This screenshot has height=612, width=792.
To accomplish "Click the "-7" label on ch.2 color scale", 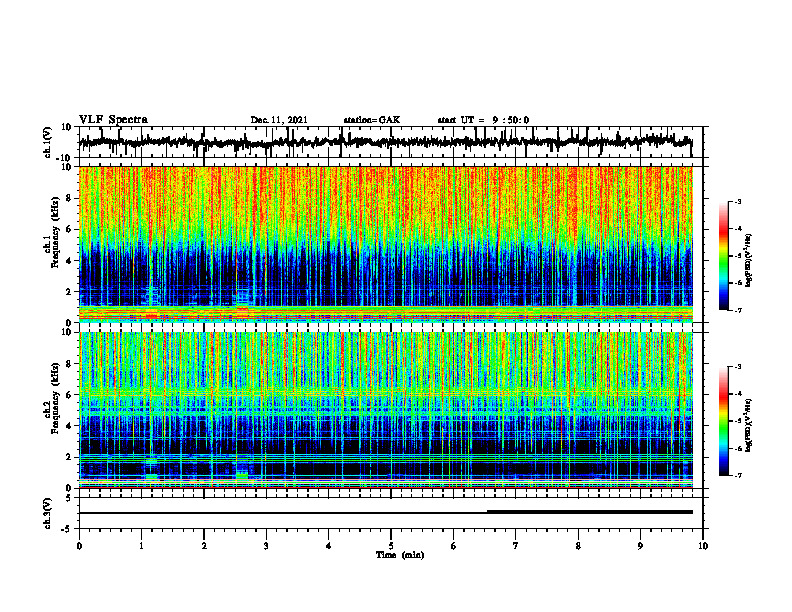I will (x=737, y=476).
